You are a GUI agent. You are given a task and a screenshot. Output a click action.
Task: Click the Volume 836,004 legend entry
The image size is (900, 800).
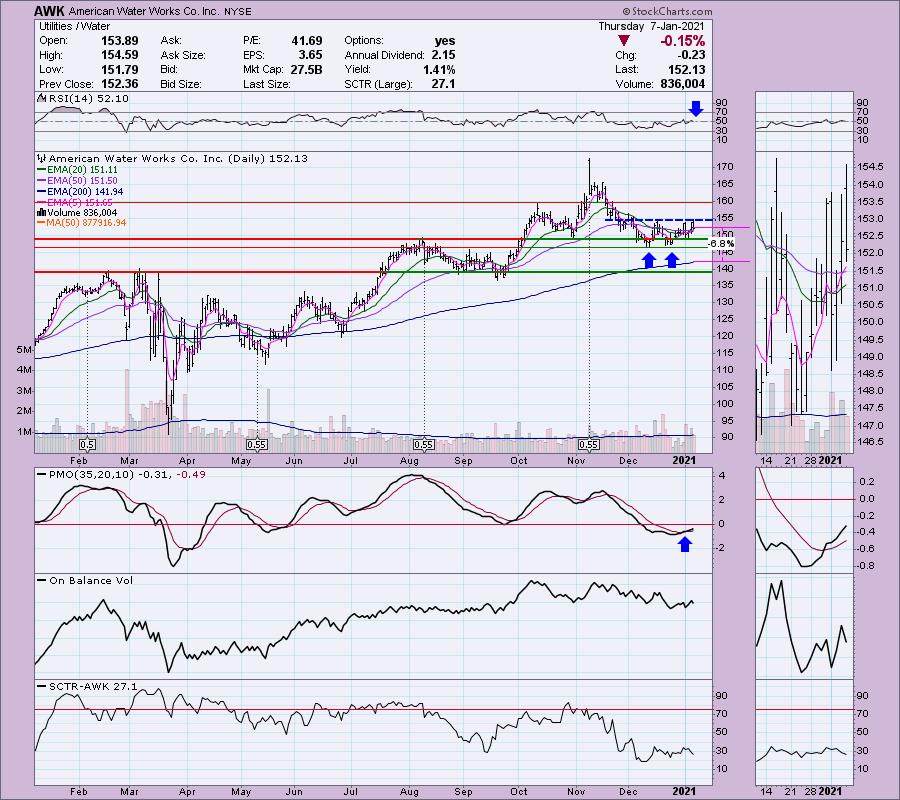[77, 213]
